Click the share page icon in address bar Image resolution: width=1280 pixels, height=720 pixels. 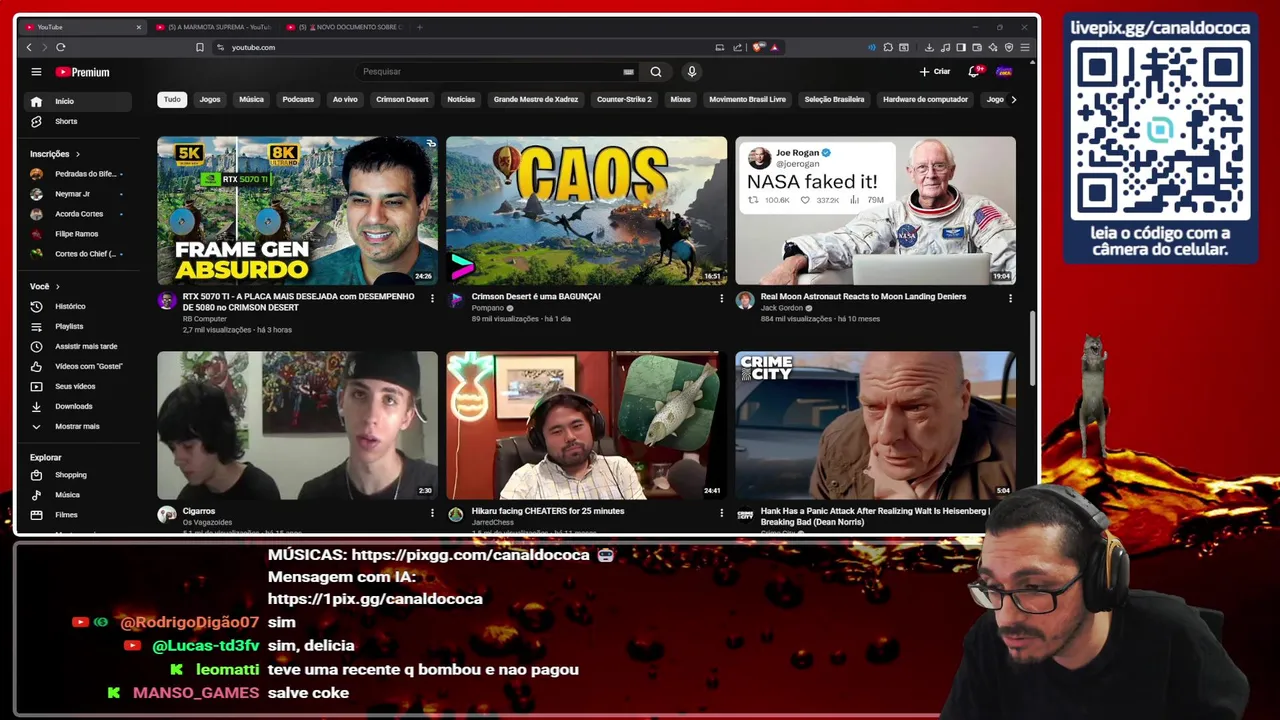coord(738,47)
